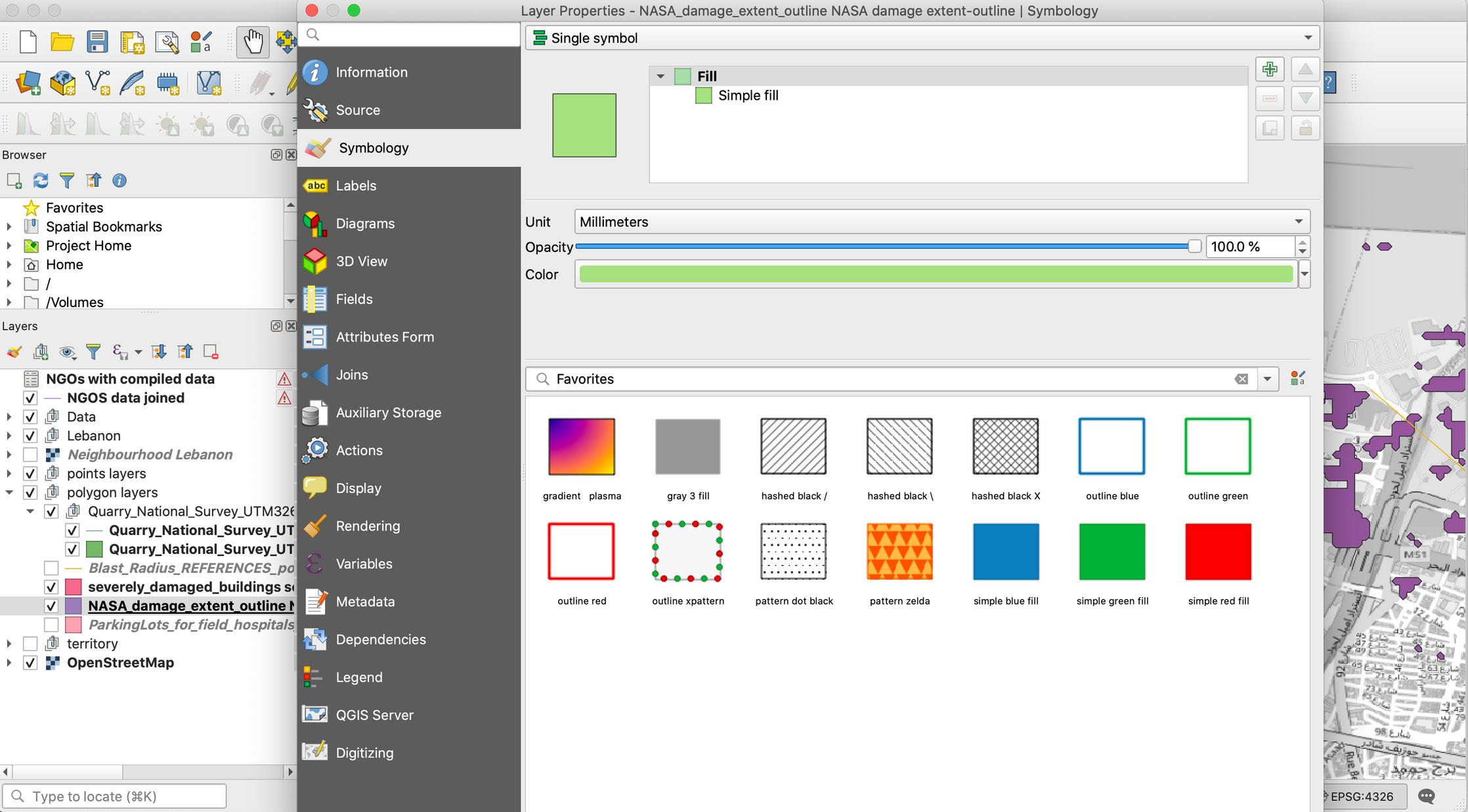Open the Unit Millimeters dropdown
Viewport: 1468px width, 812px height.
point(941,222)
